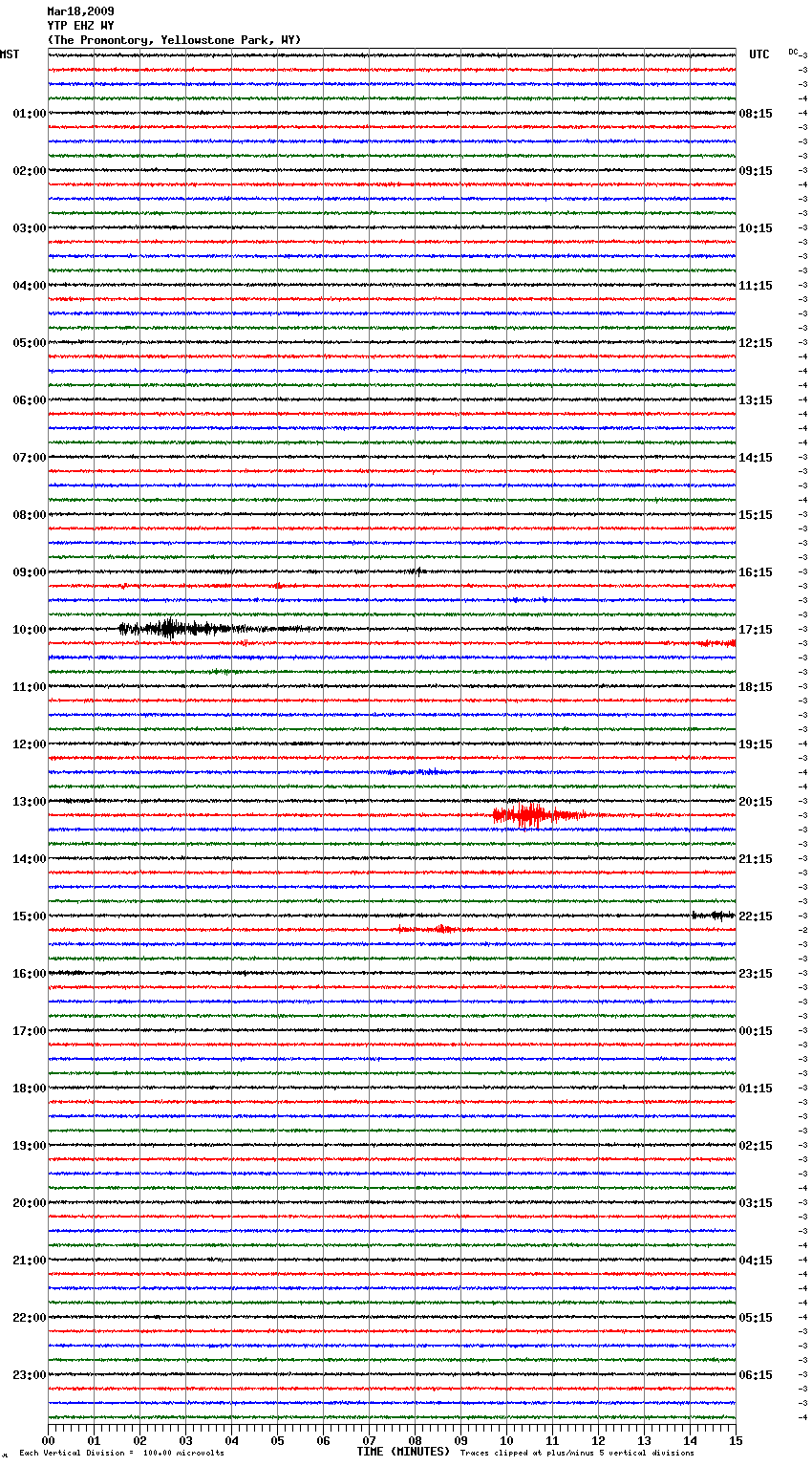Image resolution: width=812 pixels, height=1466 pixels.
Task: Select the 17:00 MST time label
Action: click(x=29, y=1031)
